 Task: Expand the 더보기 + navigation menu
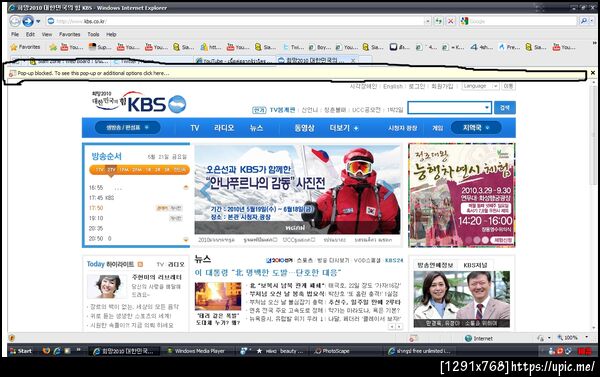point(344,128)
